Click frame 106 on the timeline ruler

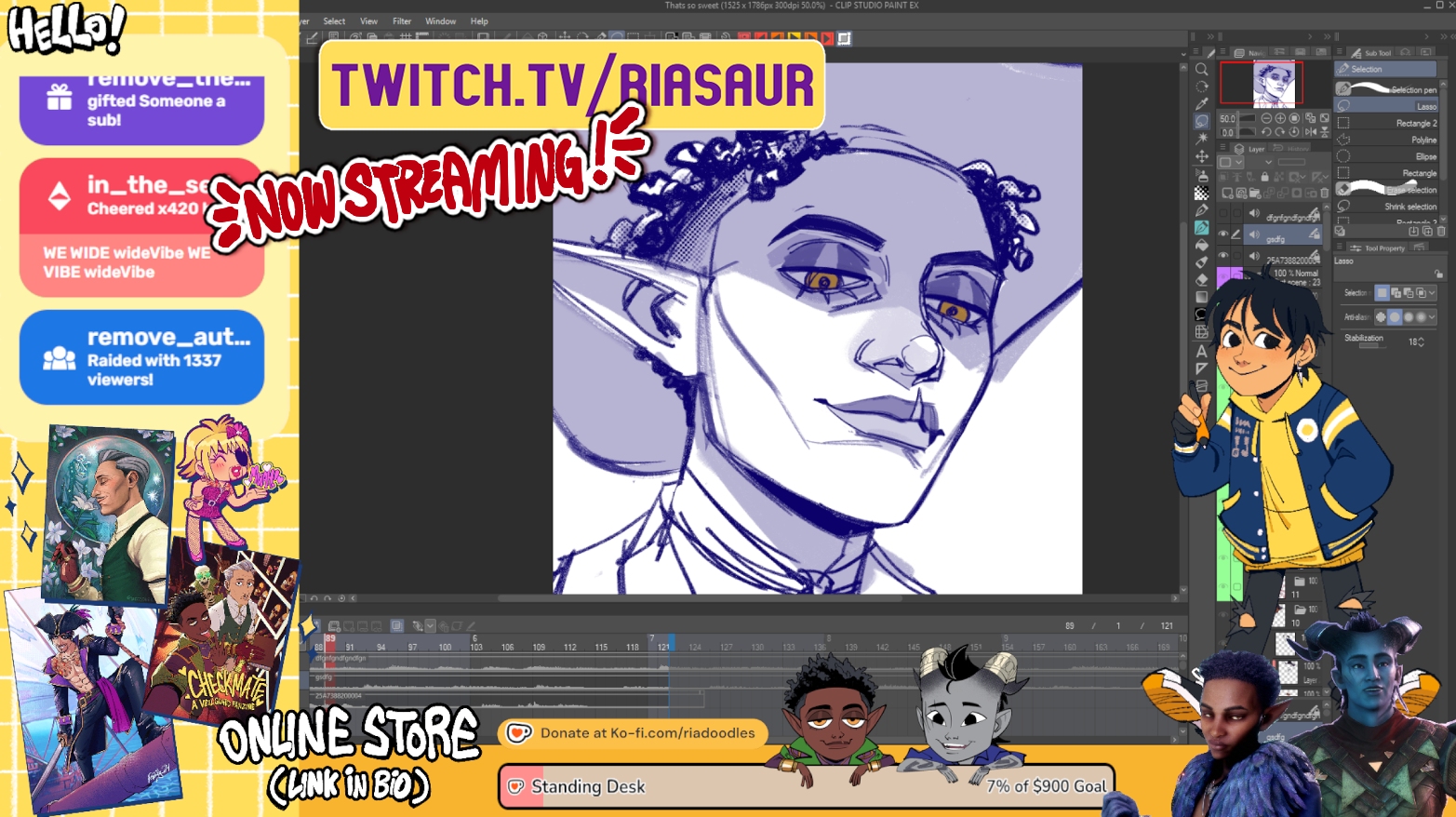(x=507, y=647)
